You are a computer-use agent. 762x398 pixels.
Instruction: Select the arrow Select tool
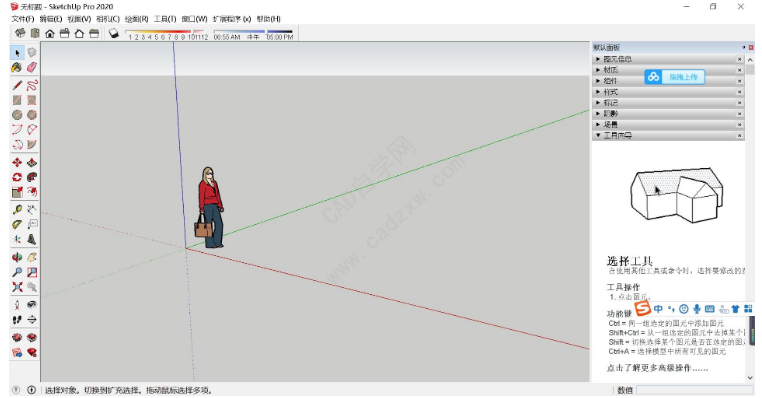17,52
